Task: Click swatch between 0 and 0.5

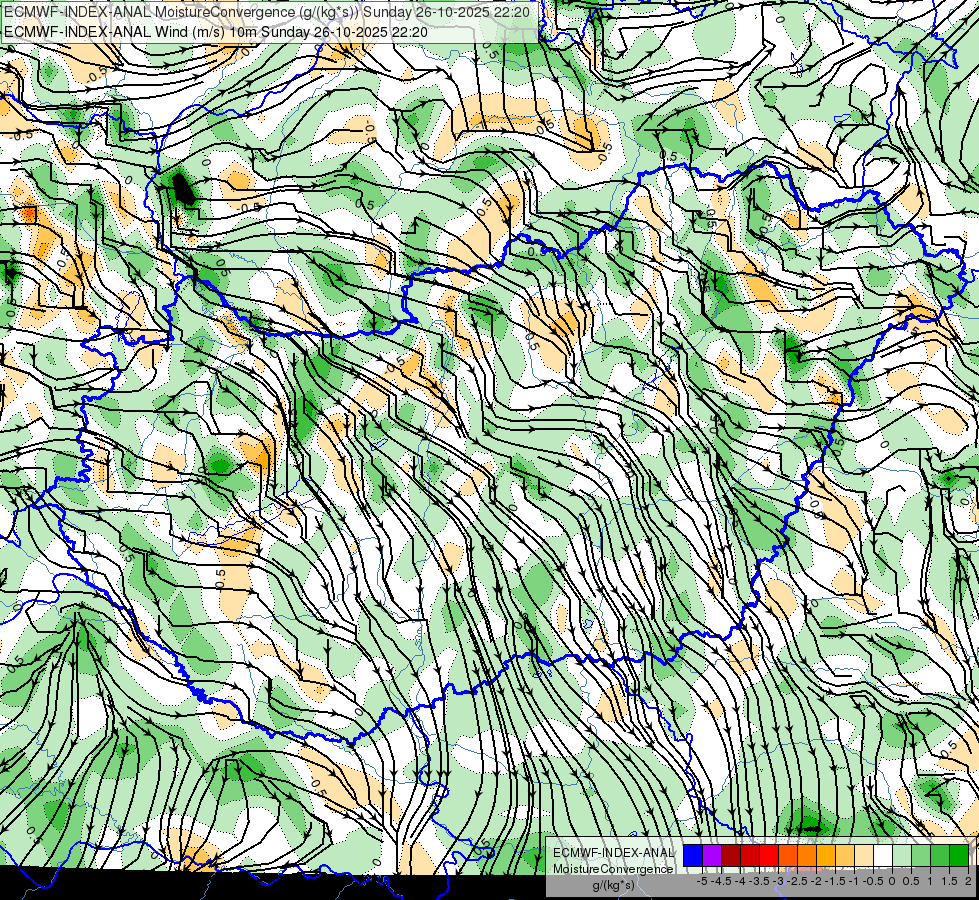Action: pyautogui.click(x=902, y=855)
